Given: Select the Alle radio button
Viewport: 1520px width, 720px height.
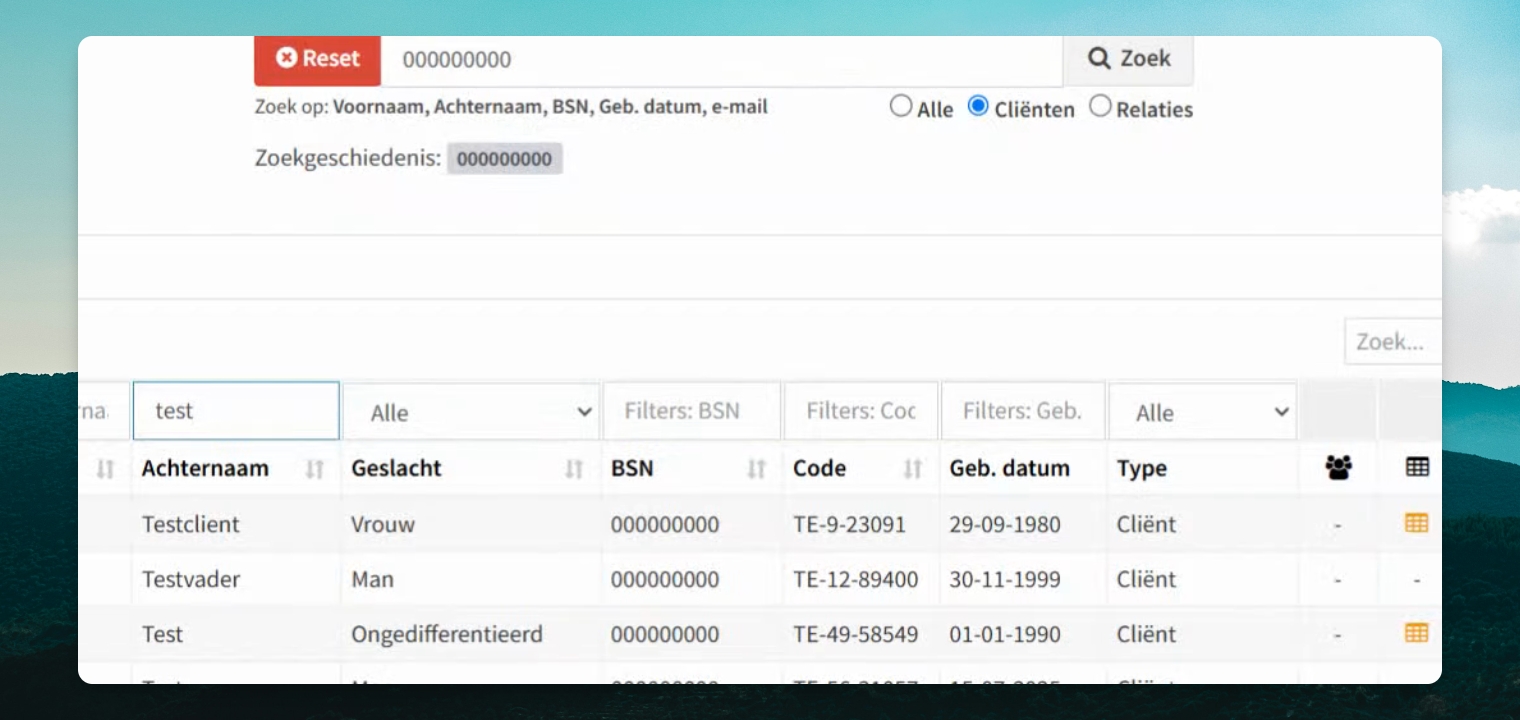Looking at the screenshot, I should tap(901, 106).
